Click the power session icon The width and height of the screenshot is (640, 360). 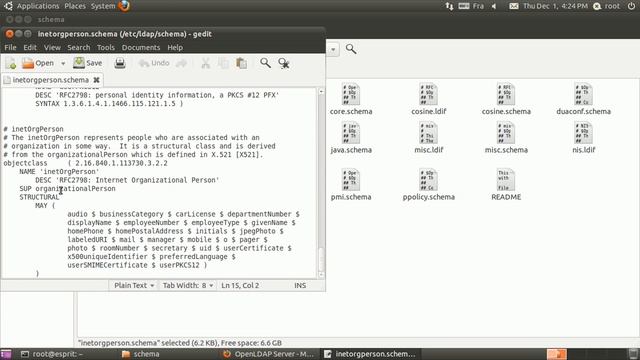pyautogui.click(x=631, y=6)
